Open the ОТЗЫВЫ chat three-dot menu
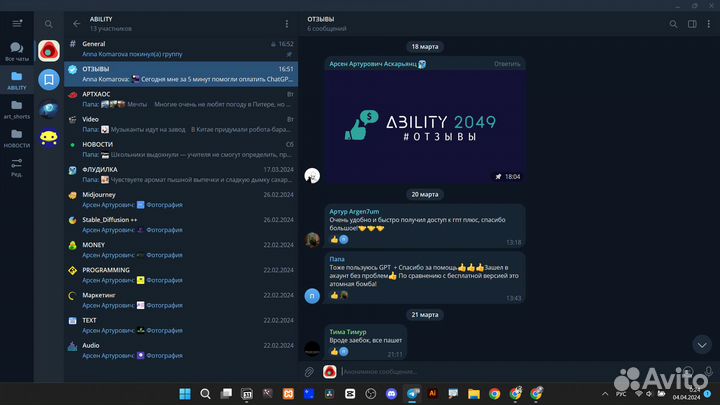The width and height of the screenshot is (720, 405). [709, 24]
